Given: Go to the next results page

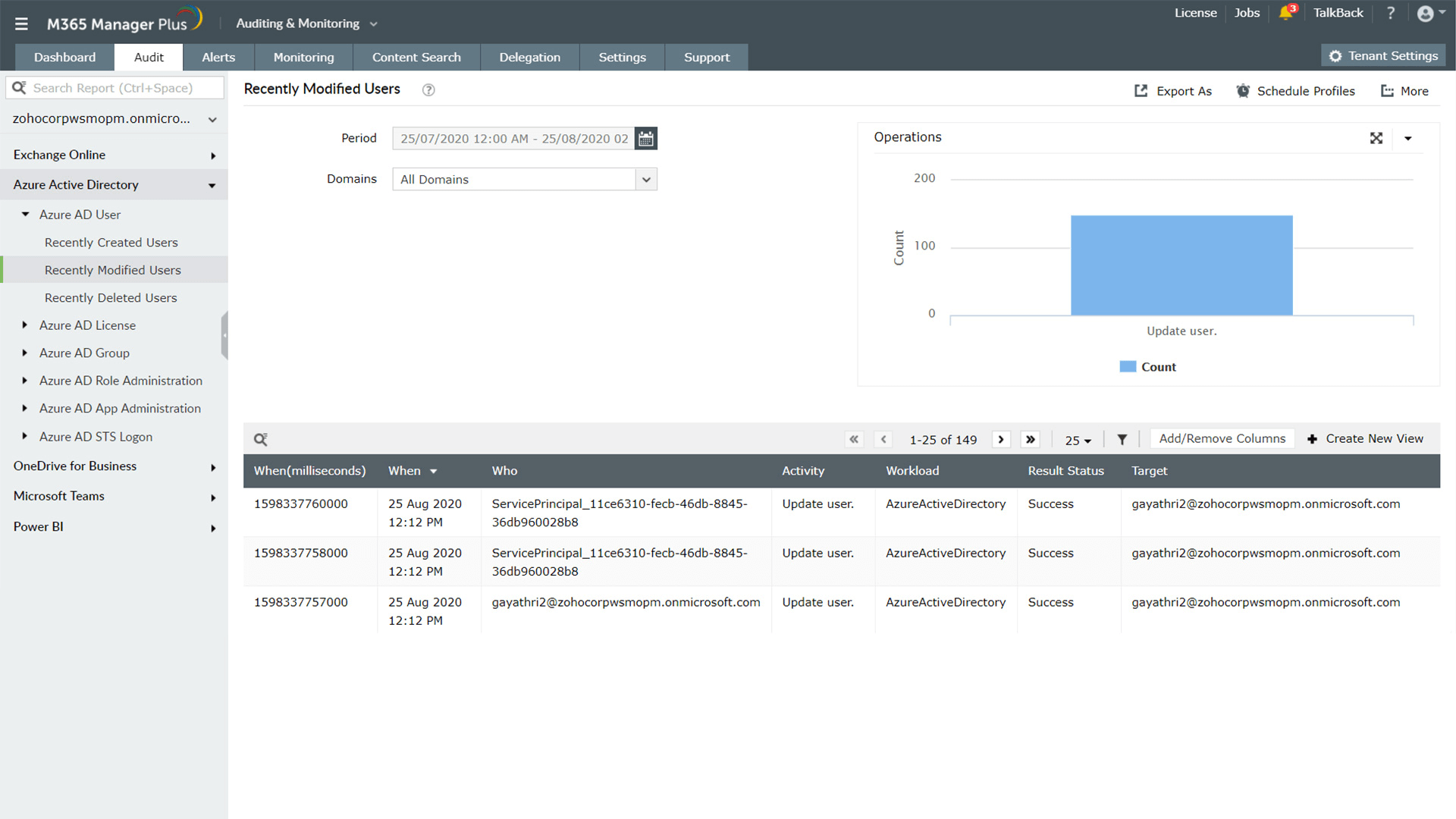Looking at the screenshot, I should (1001, 440).
